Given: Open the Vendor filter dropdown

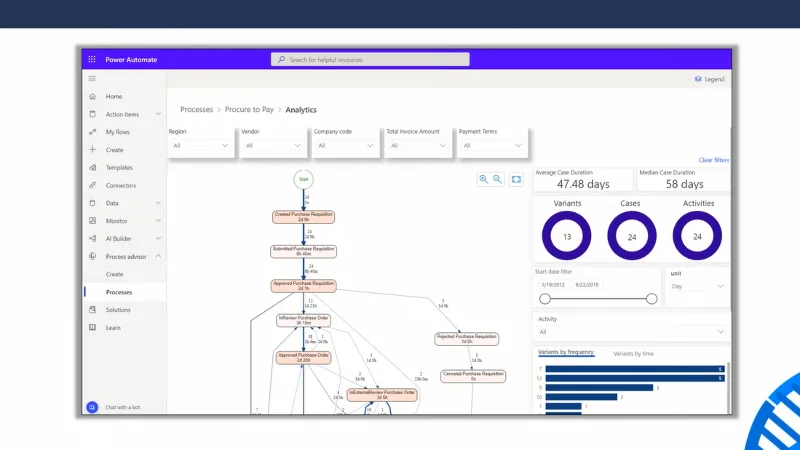Looking at the screenshot, I should 273,145.
